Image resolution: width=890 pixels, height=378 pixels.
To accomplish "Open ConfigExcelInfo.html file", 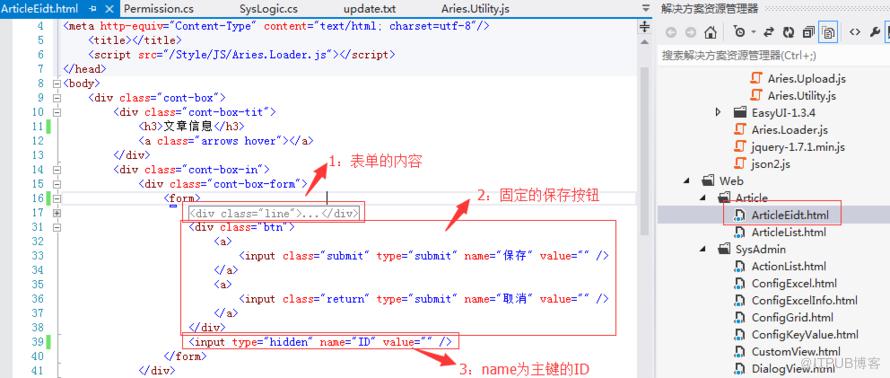I will tap(804, 300).
